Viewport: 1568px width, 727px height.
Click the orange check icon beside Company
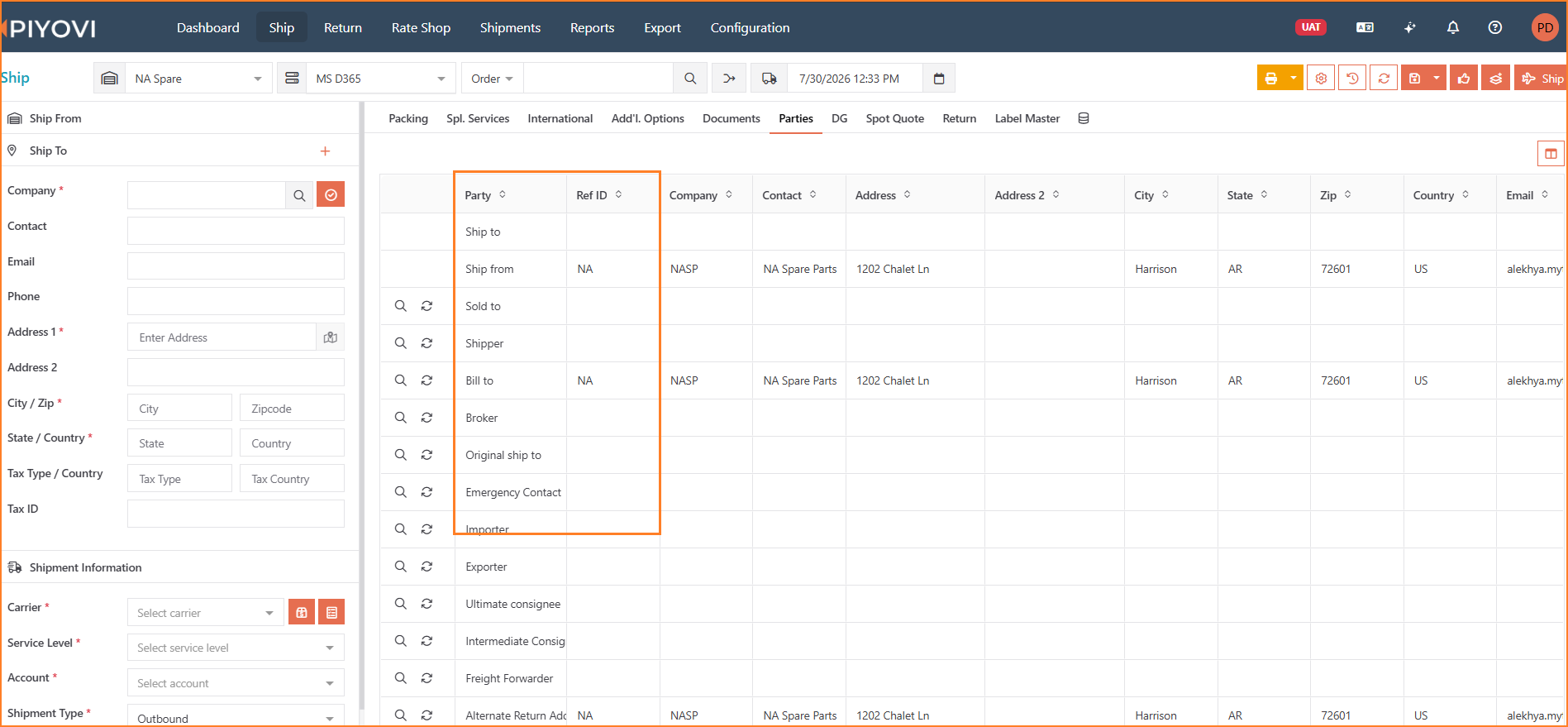tap(331, 195)
